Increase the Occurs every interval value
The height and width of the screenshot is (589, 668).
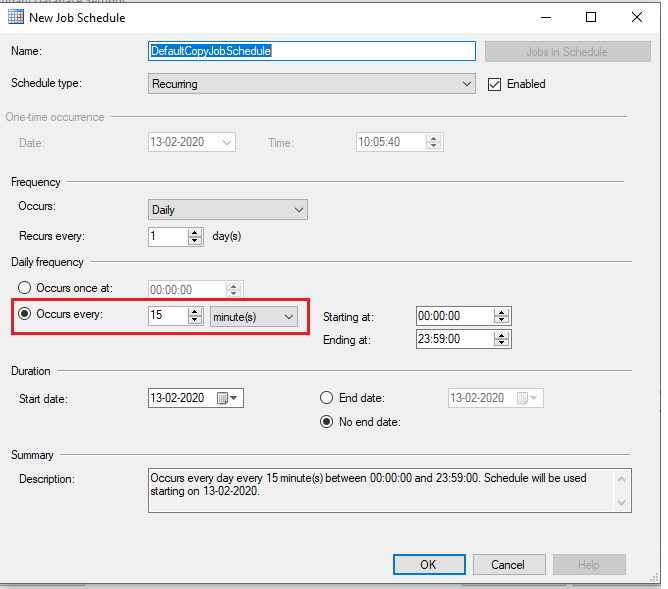(195, 312)
